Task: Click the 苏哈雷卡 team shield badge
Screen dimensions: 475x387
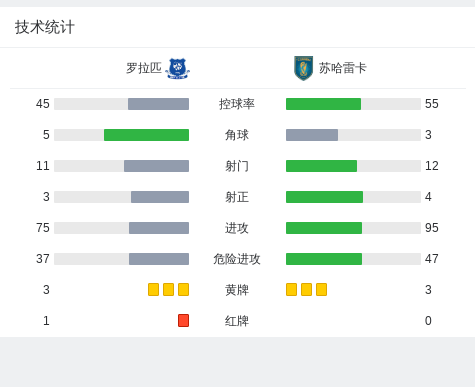Action: click(303, 68)
